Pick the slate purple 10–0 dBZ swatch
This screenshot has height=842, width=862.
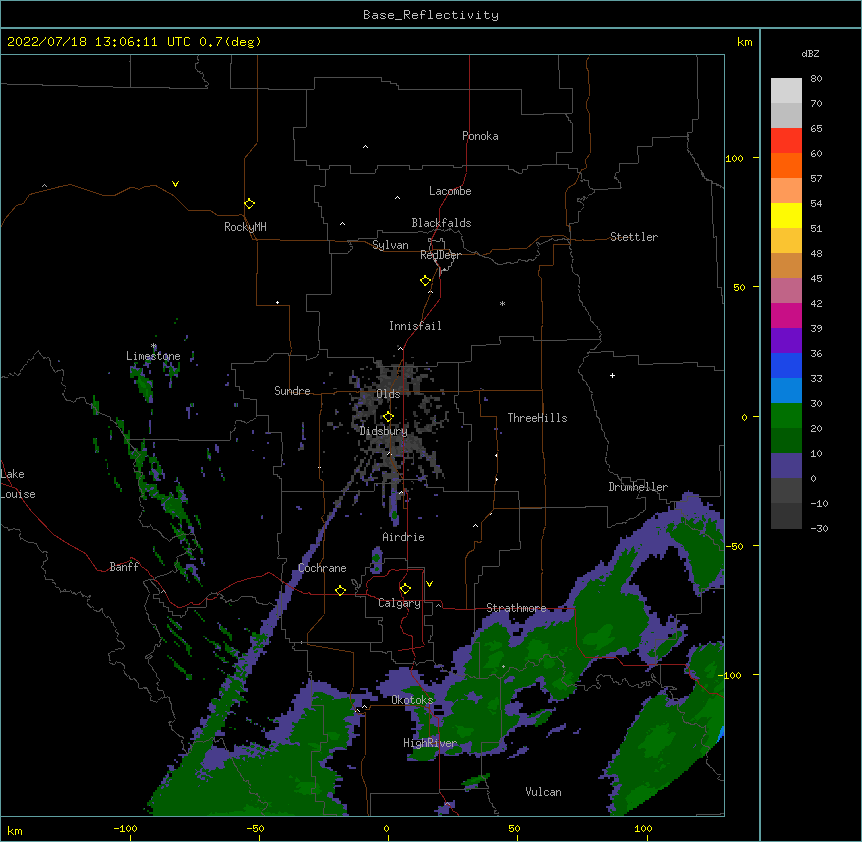(786, 466)
